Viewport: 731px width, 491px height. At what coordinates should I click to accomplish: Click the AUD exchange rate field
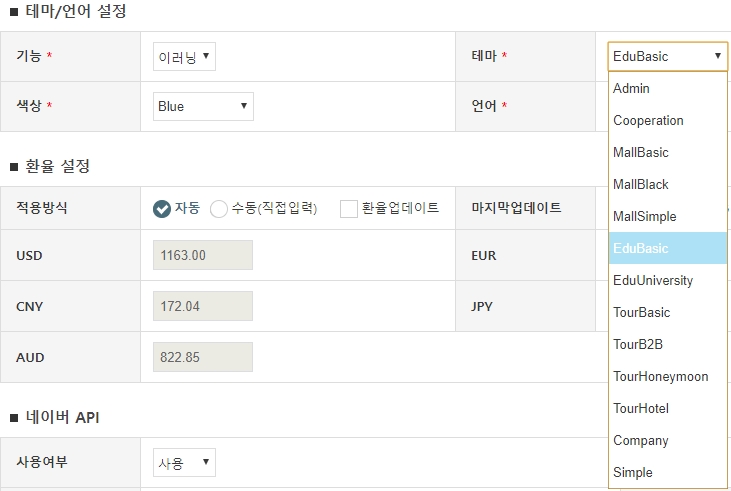coord(203,357)
